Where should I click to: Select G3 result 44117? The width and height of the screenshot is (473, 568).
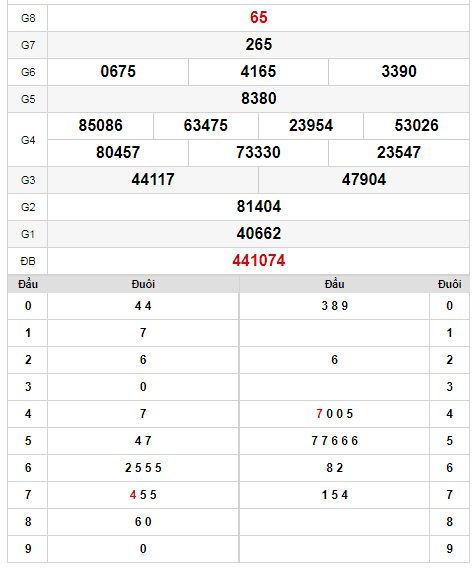(x=153, y=180)
